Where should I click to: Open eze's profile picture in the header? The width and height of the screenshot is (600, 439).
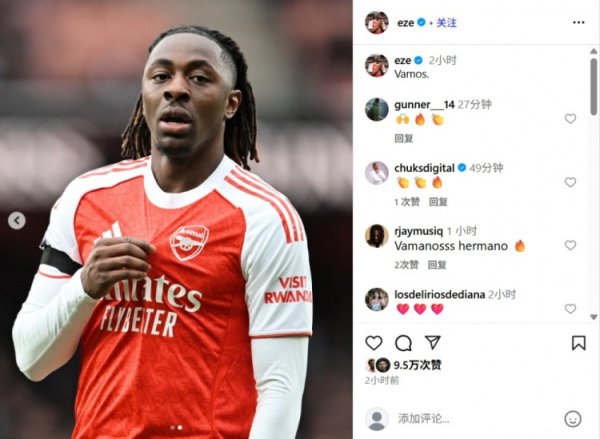click(377, 23)
